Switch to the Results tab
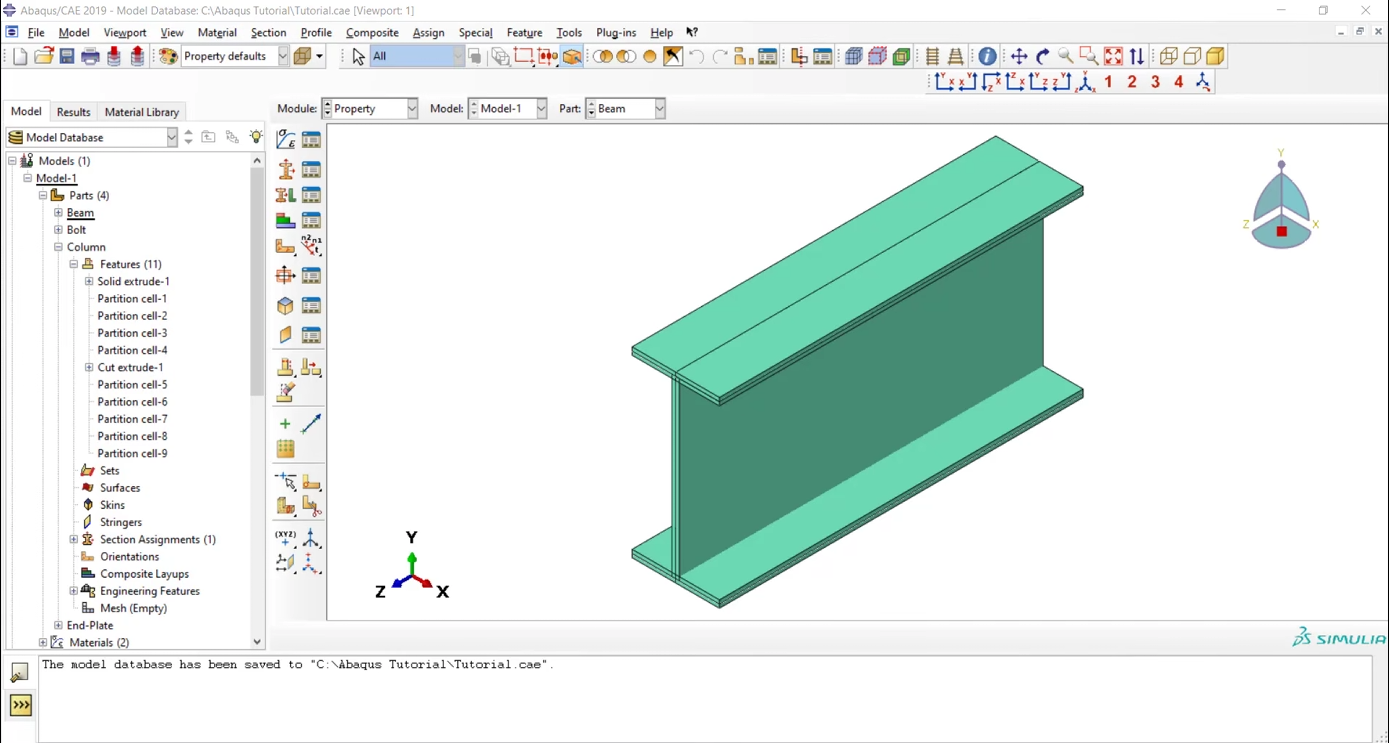1389x743 pixels. pos(73,112)
